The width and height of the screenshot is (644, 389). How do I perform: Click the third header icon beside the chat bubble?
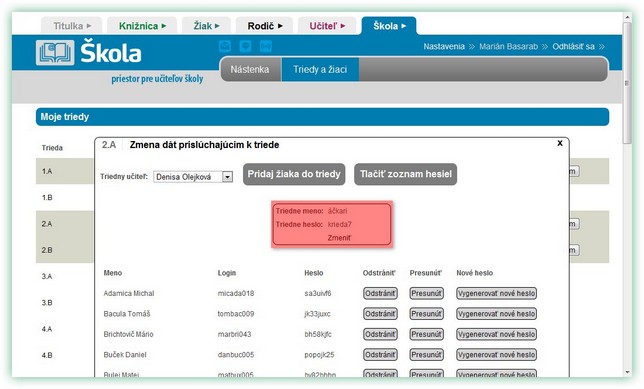pyautogui.click(x=266, y=46)
